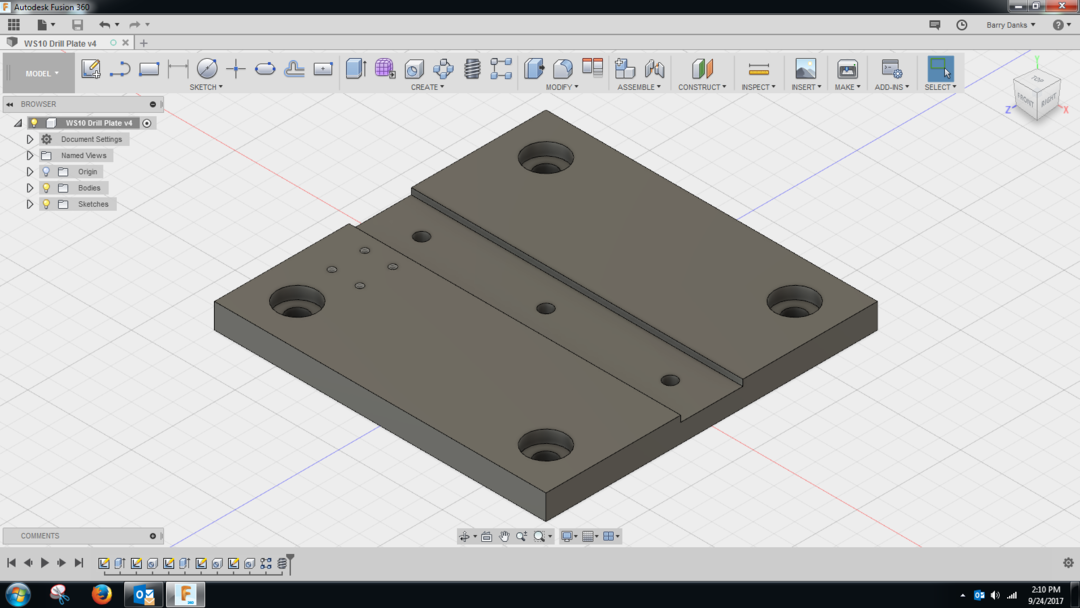Select the Center Diameter Circle sketch tool
Viewport: 1080px width, 608px height.
coord(207,69)
